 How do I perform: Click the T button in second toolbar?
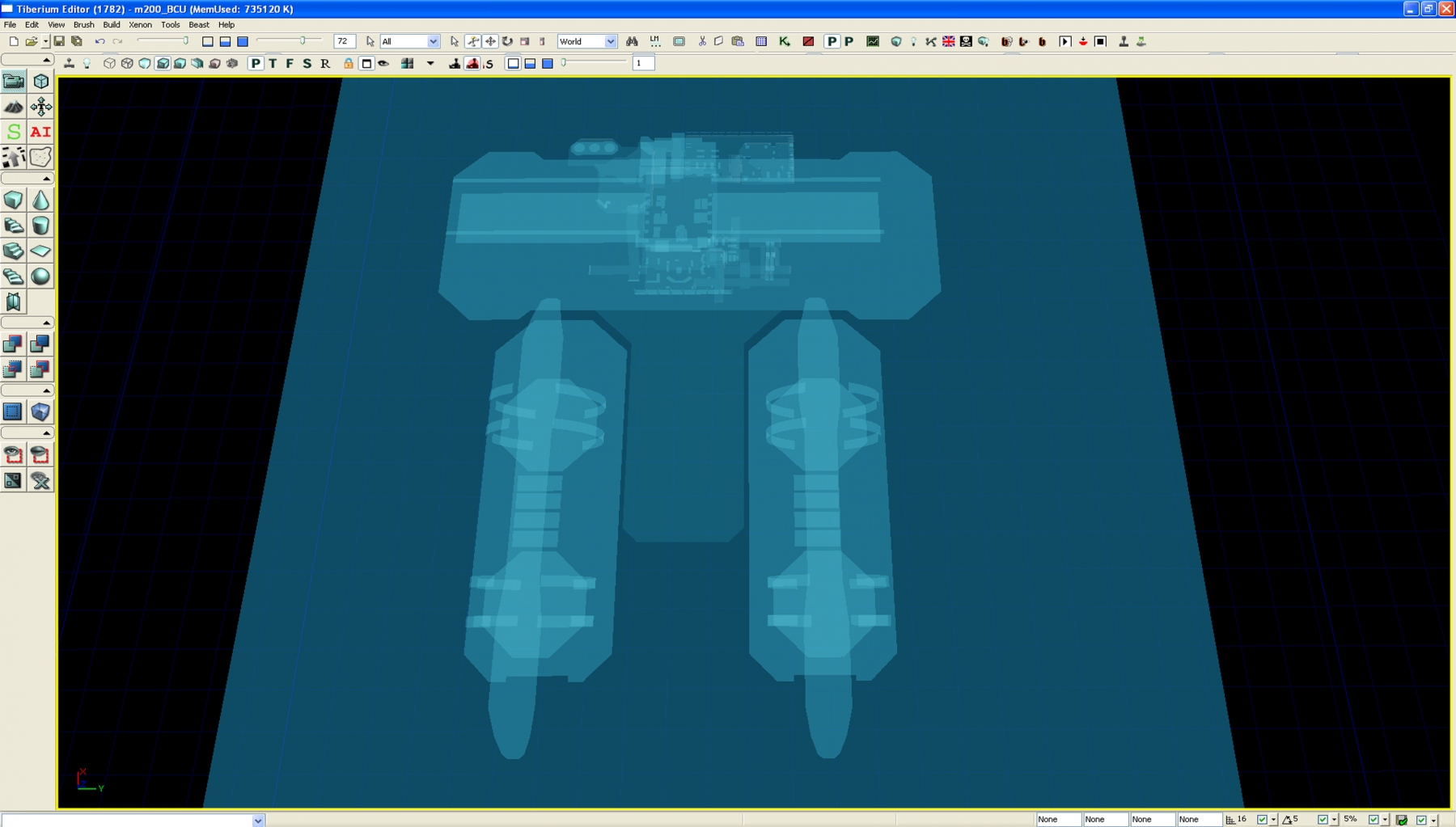(273, 63)
